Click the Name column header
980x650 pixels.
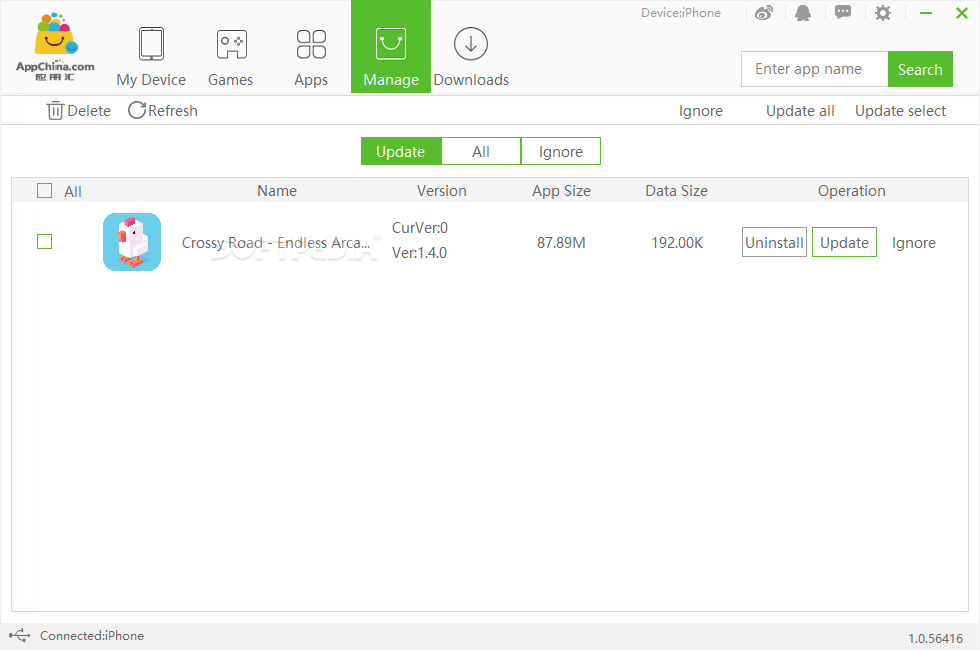277,191
